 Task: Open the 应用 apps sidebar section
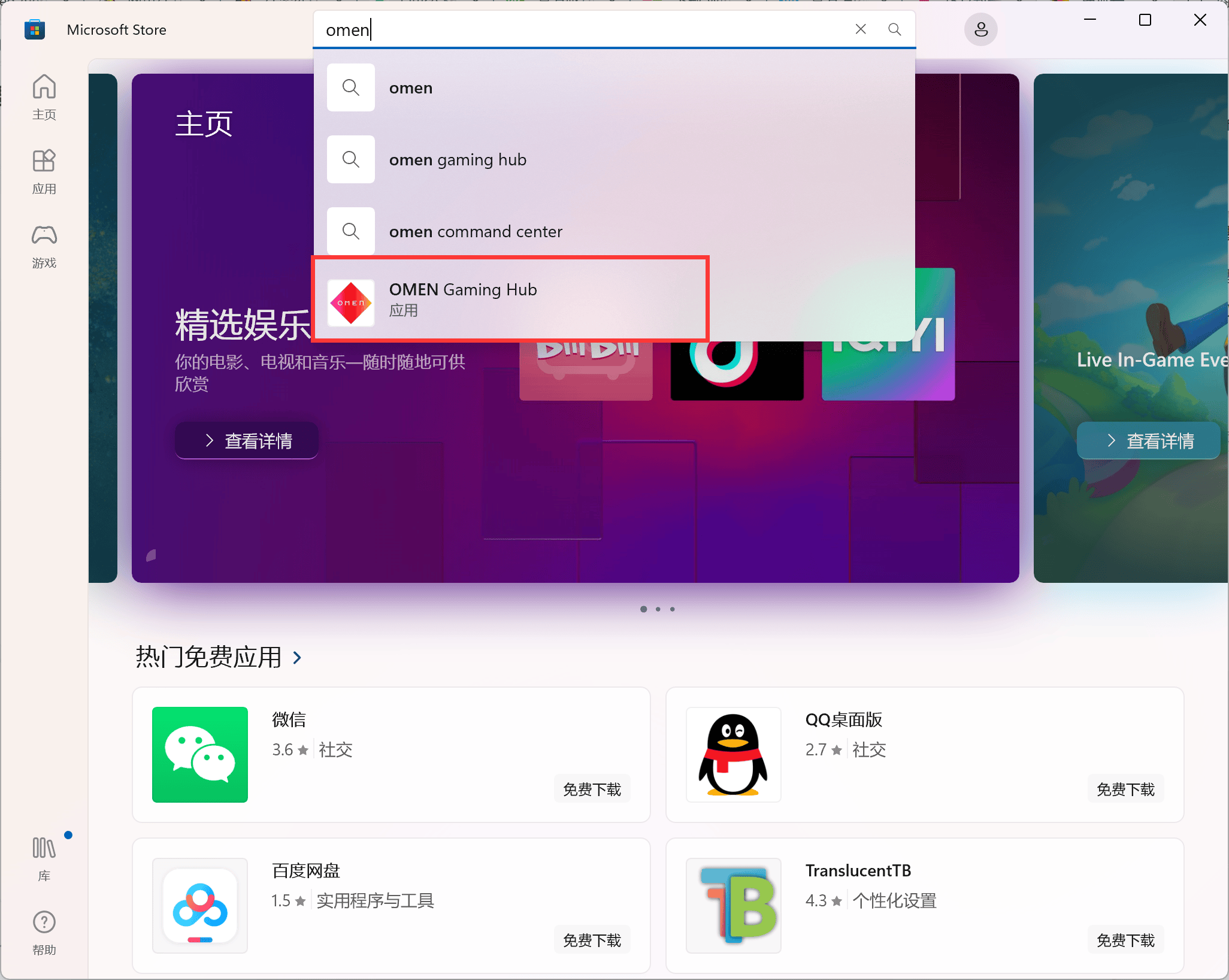coord(44,171)
